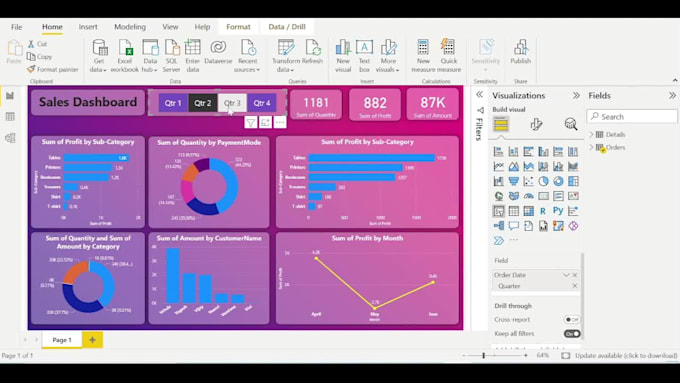Select the Page 1 tab
Screen dimensions: 680x383
(62, 340)
